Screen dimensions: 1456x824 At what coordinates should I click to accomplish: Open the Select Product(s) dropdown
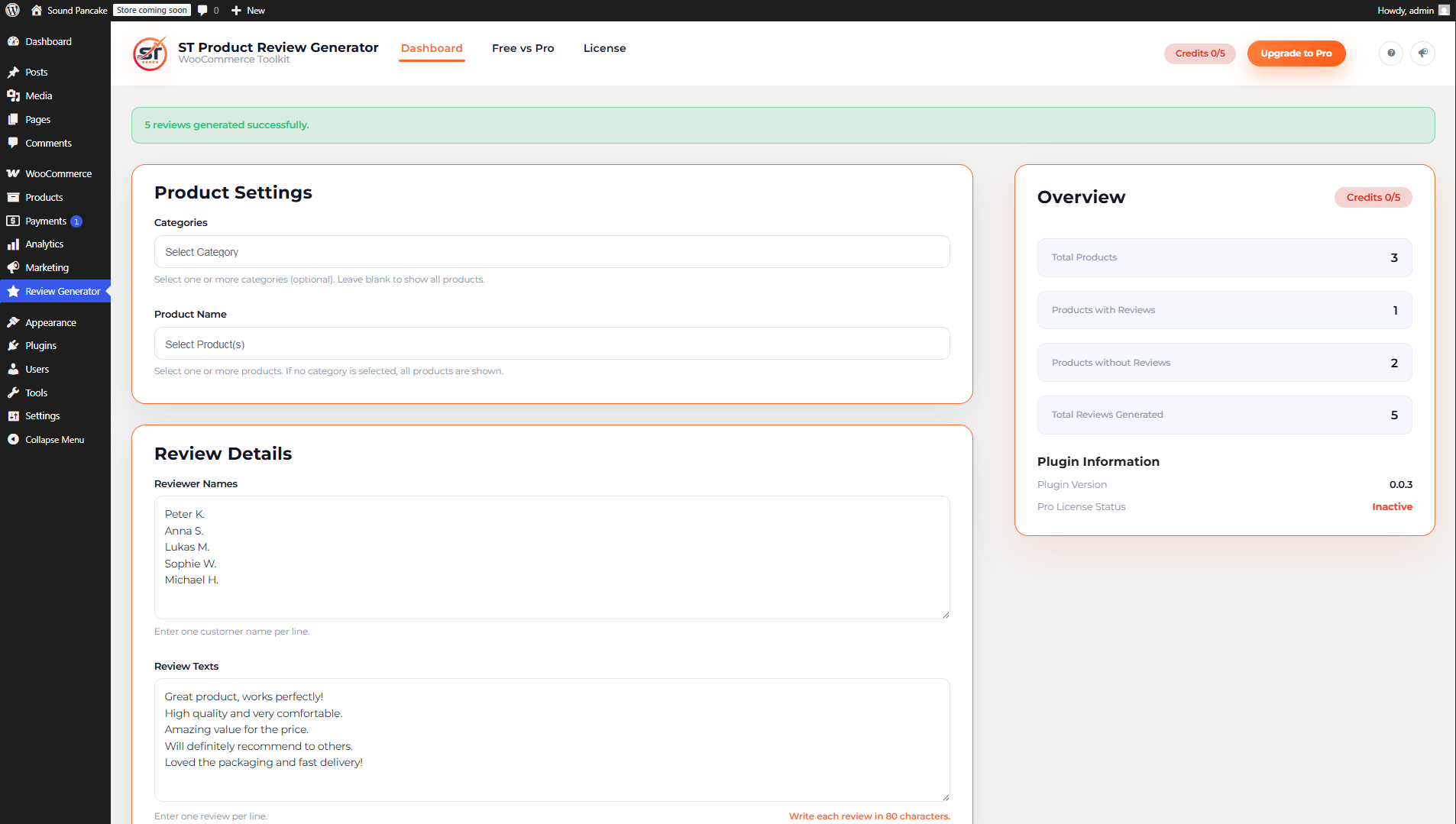tap(552, 344)
